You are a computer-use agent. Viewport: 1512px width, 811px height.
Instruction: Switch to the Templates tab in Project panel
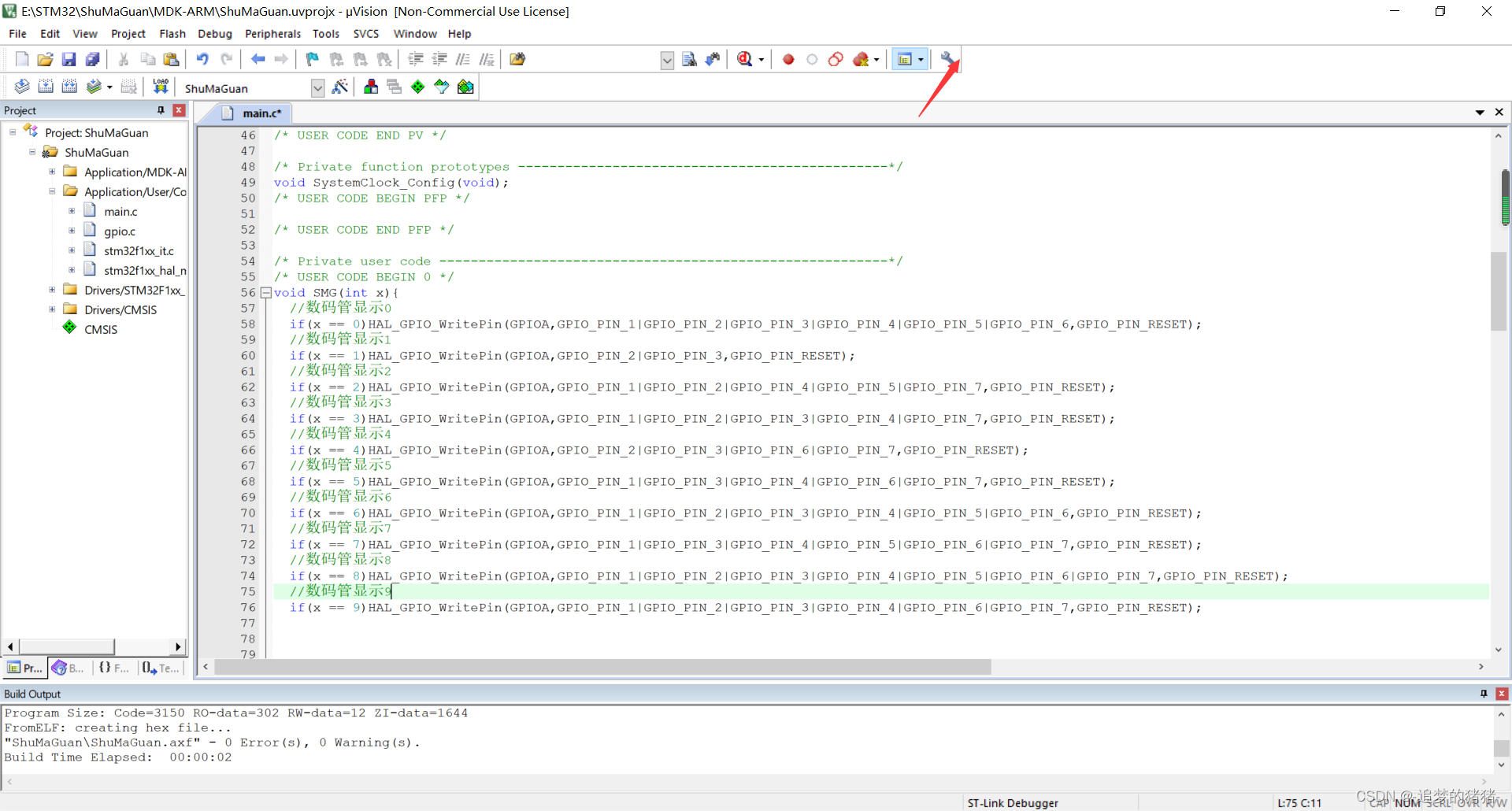pos(161,668)
